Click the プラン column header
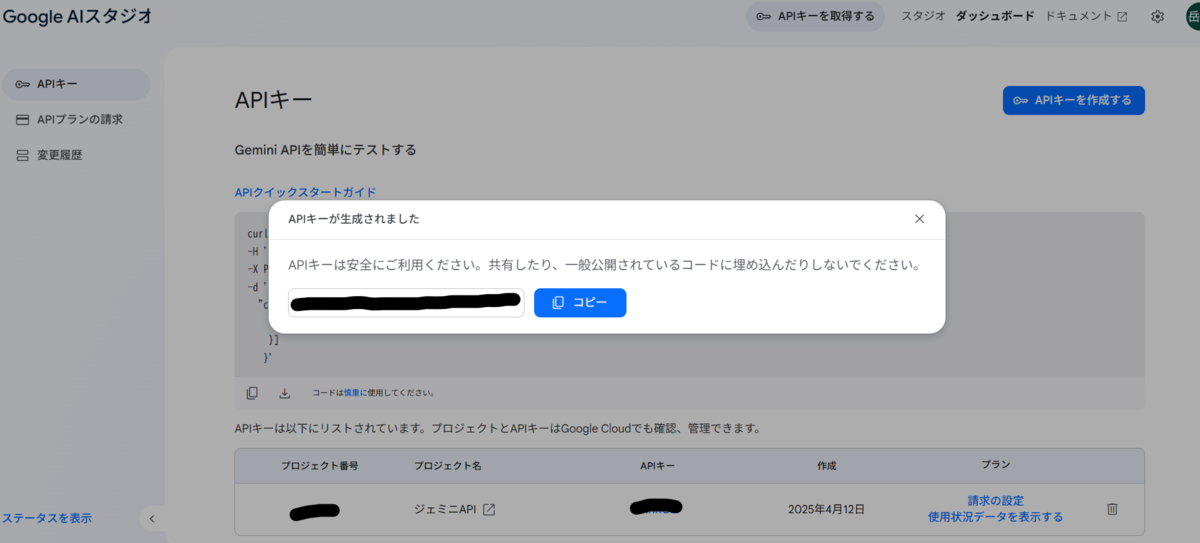The width and height of the screenshot is (1200, 543). pyautogui.click(x=995, y=465)
